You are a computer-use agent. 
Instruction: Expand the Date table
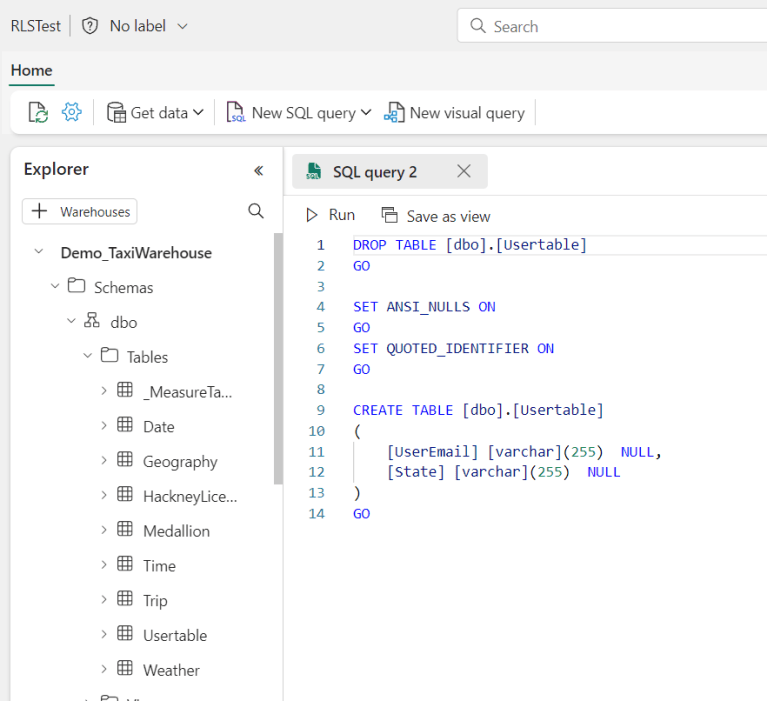pos(104,426)
